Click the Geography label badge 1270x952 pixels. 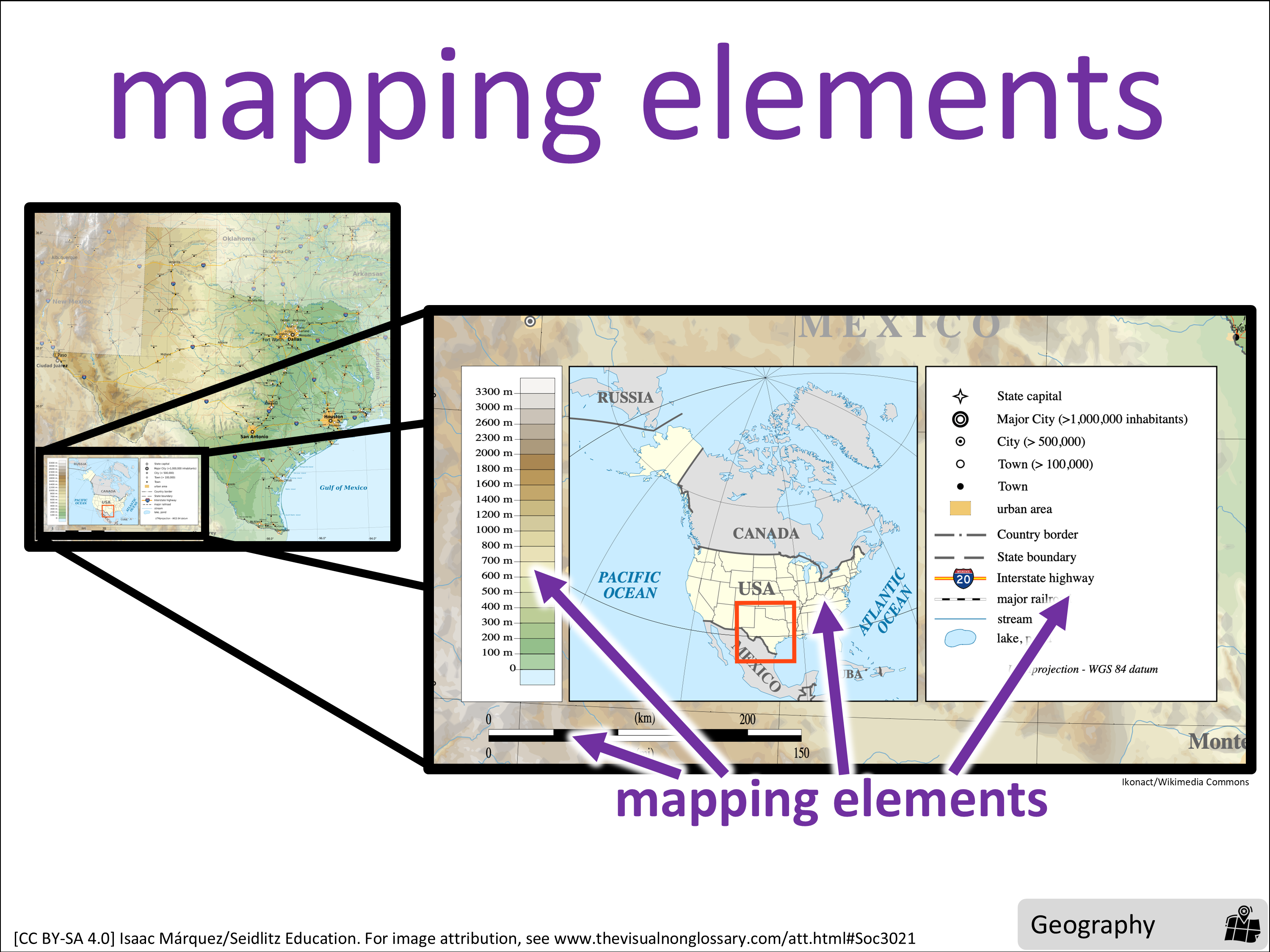click(1092, 925)
